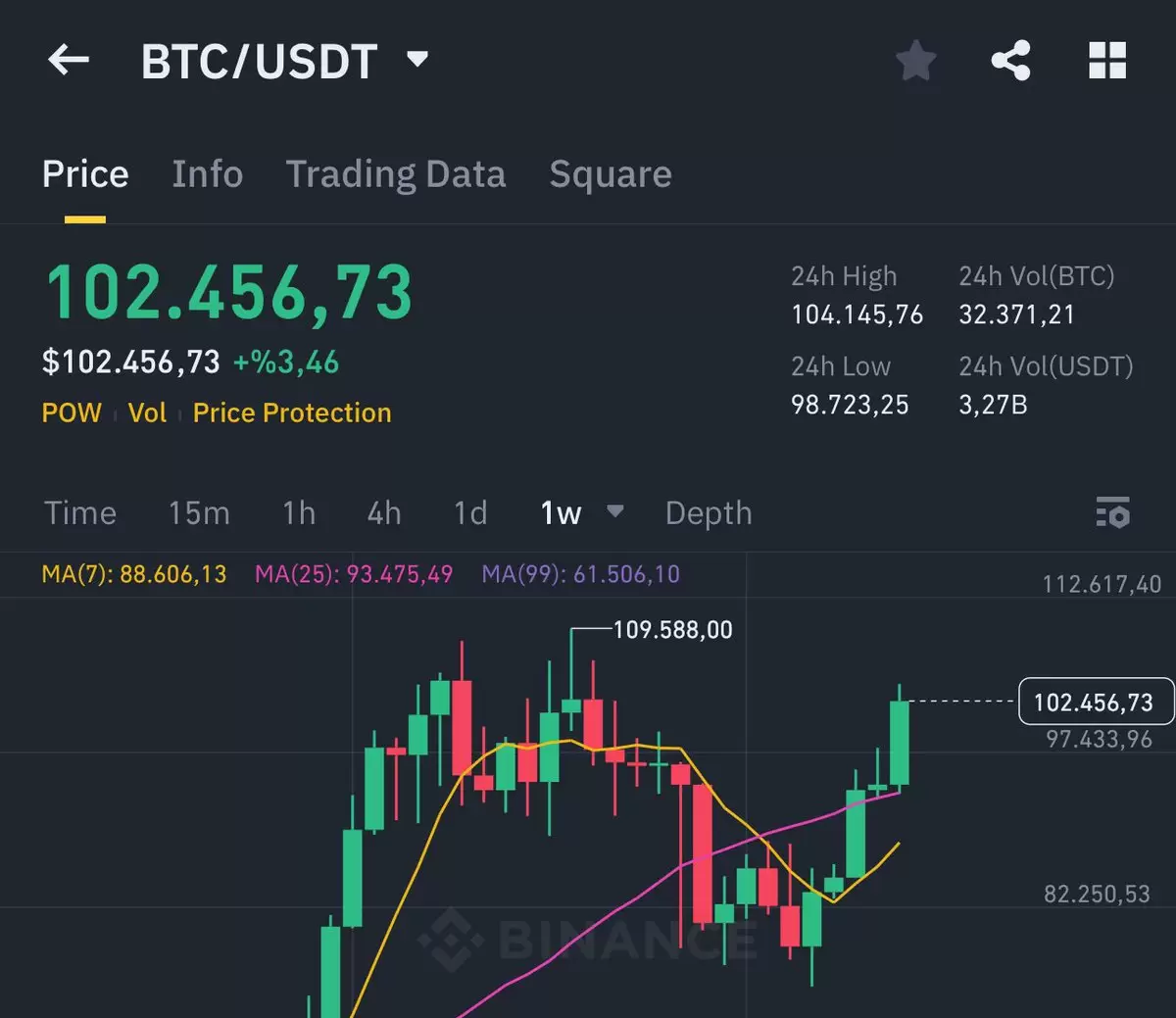This screenshot has height=1018, width=1176.
Task: Select the 15m chart interval
Action: click(199, 513)
